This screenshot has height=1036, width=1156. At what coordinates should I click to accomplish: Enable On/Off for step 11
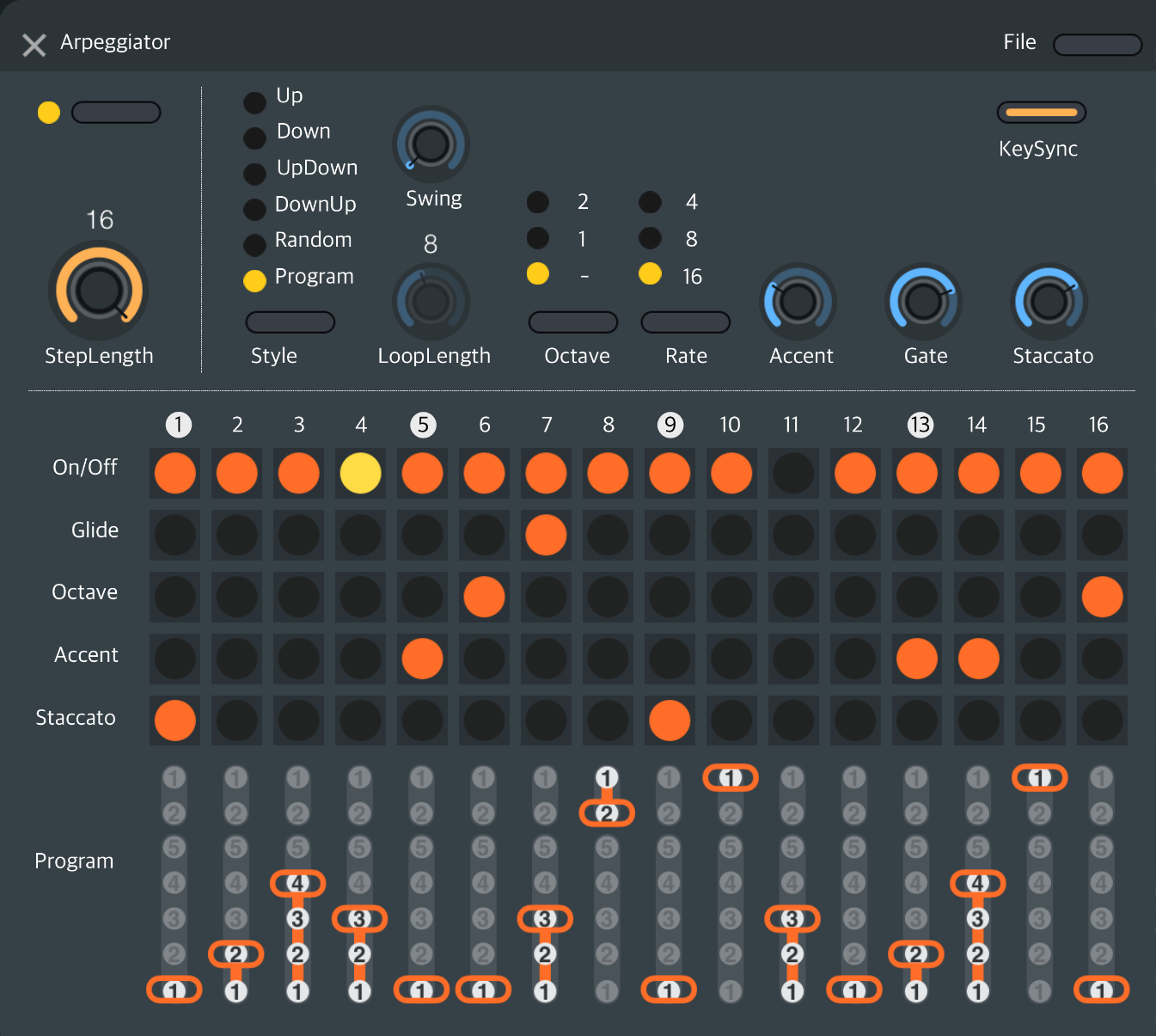793,473
